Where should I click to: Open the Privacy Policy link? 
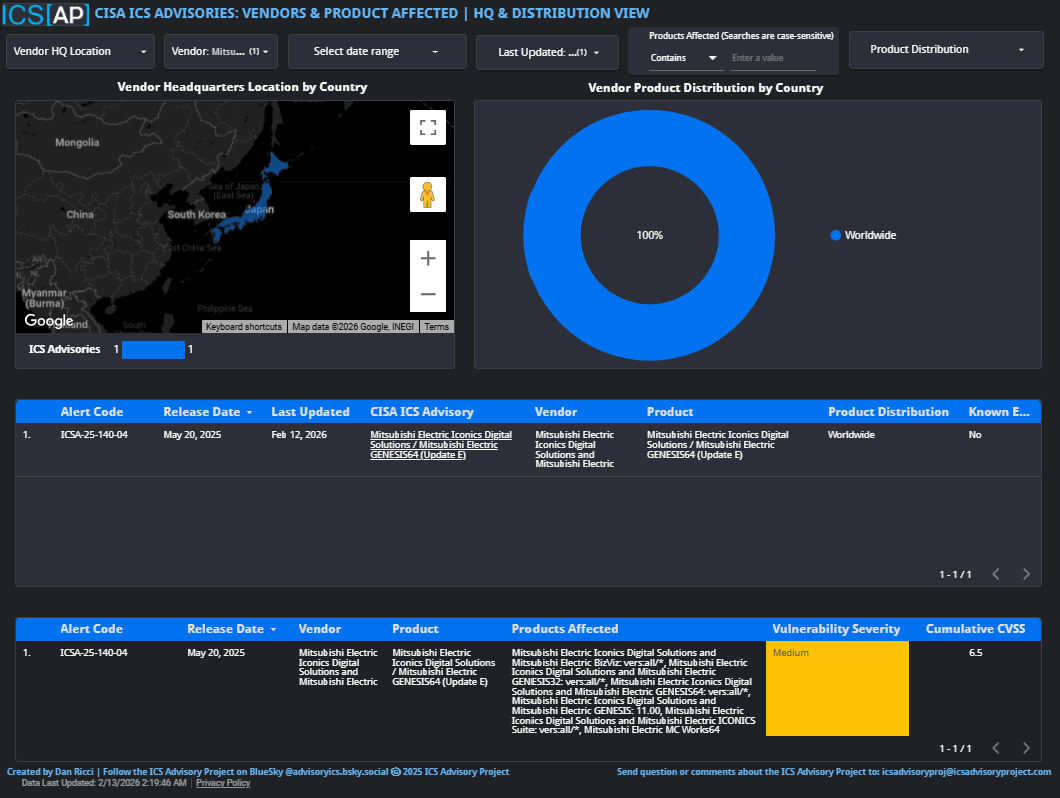point(223,783)
